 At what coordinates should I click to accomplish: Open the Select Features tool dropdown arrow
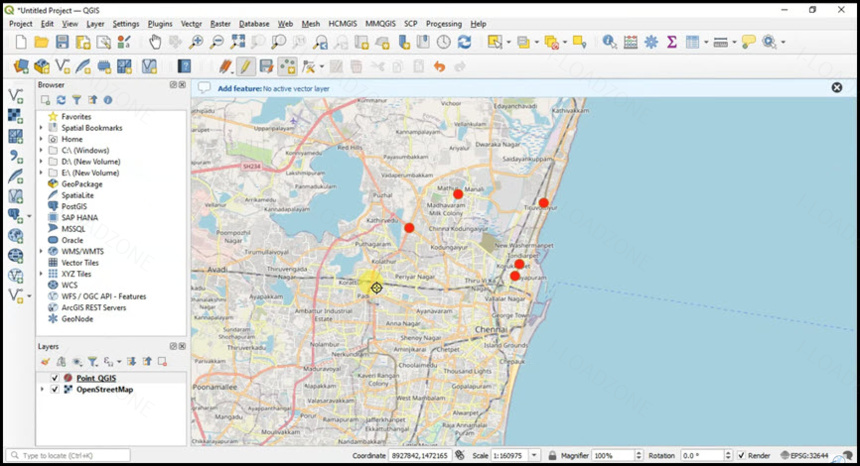[x=508, y=42]
